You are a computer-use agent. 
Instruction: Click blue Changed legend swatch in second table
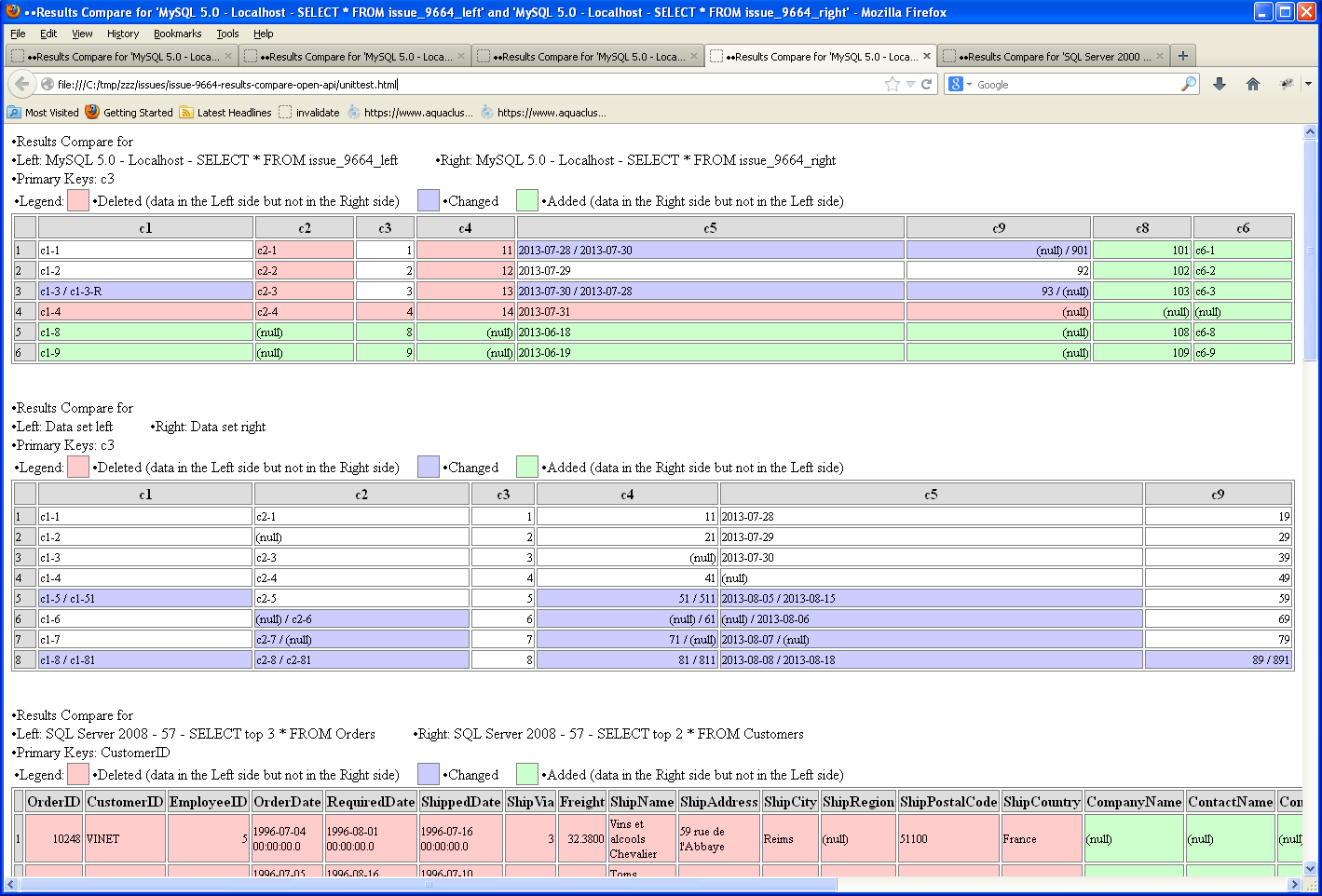pyautogui.click(x=429, y=467)
